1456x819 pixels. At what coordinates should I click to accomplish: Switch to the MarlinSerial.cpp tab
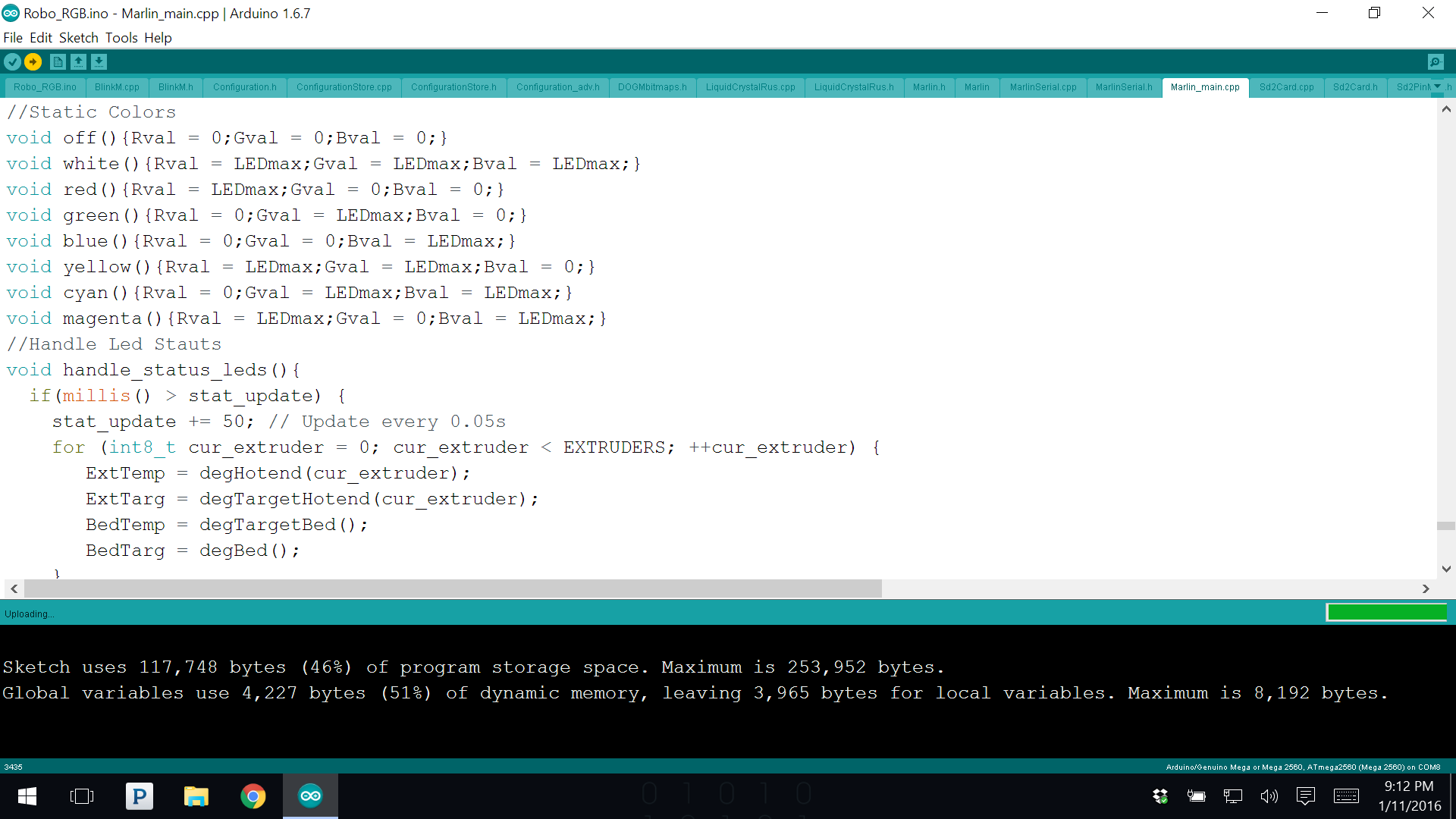tap(1043, 87)
